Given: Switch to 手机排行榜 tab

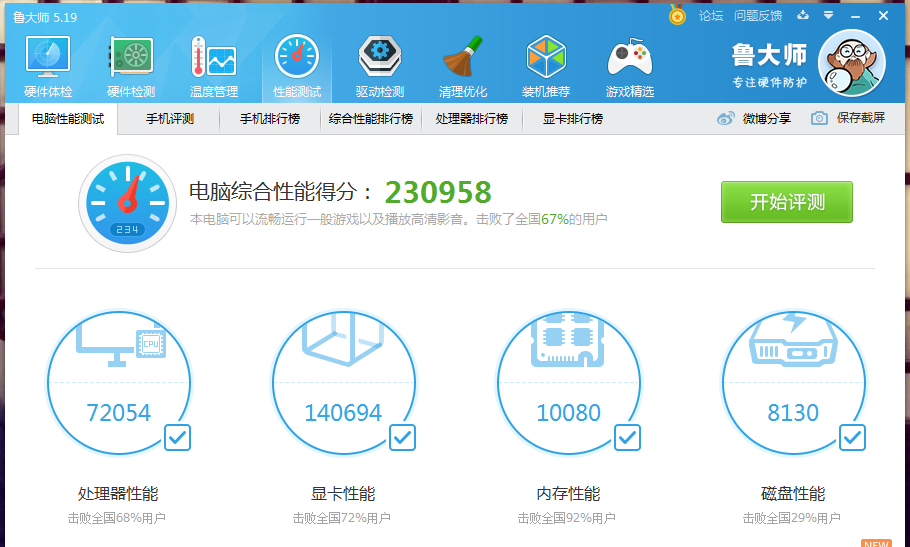Looking at the screenshot, I should [270, 119].
